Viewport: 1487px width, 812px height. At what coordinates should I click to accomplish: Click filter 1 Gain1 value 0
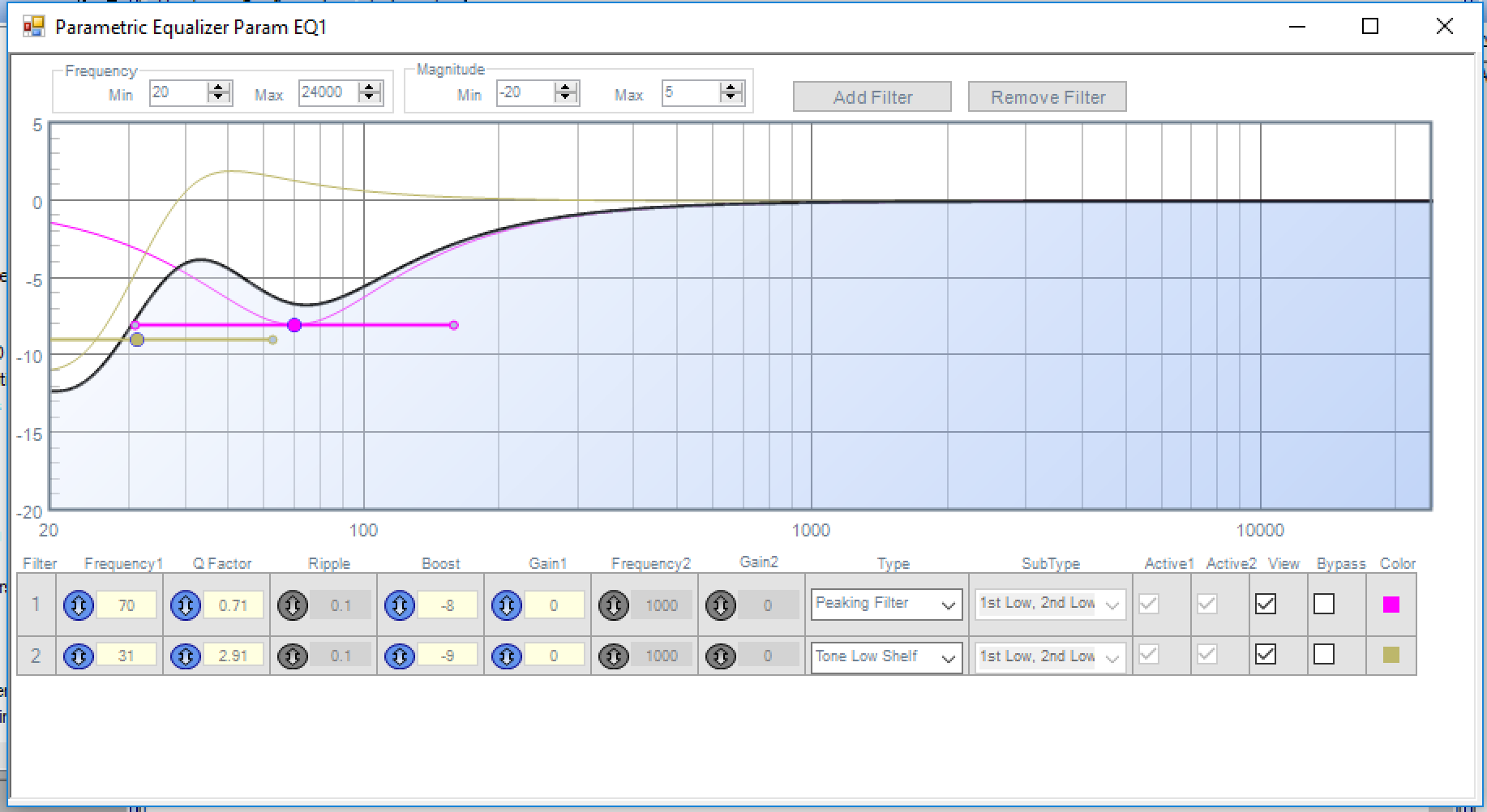[x=555, y=605]
